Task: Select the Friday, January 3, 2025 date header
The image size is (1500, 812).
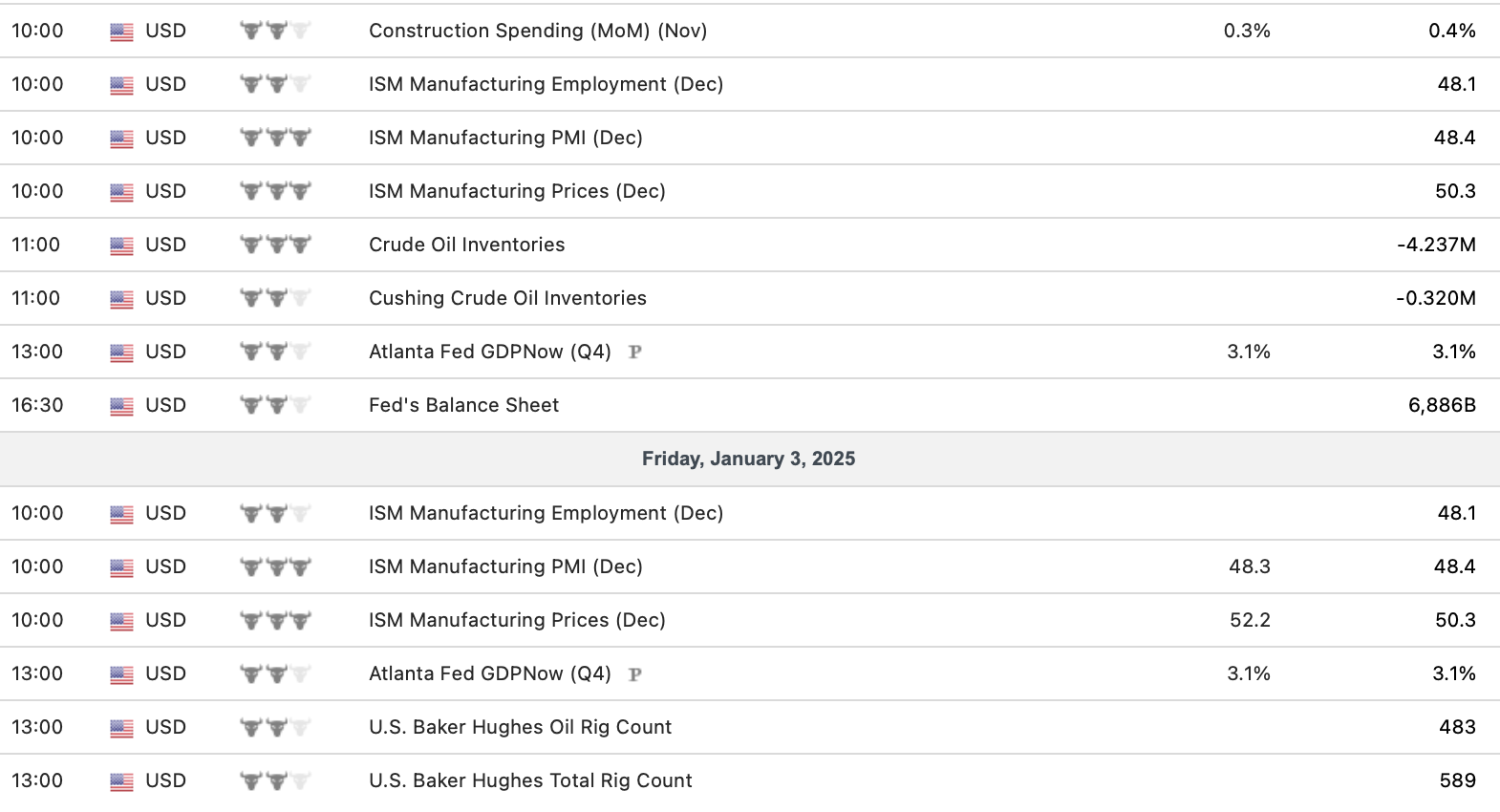Action: click(x=748, y=459)
